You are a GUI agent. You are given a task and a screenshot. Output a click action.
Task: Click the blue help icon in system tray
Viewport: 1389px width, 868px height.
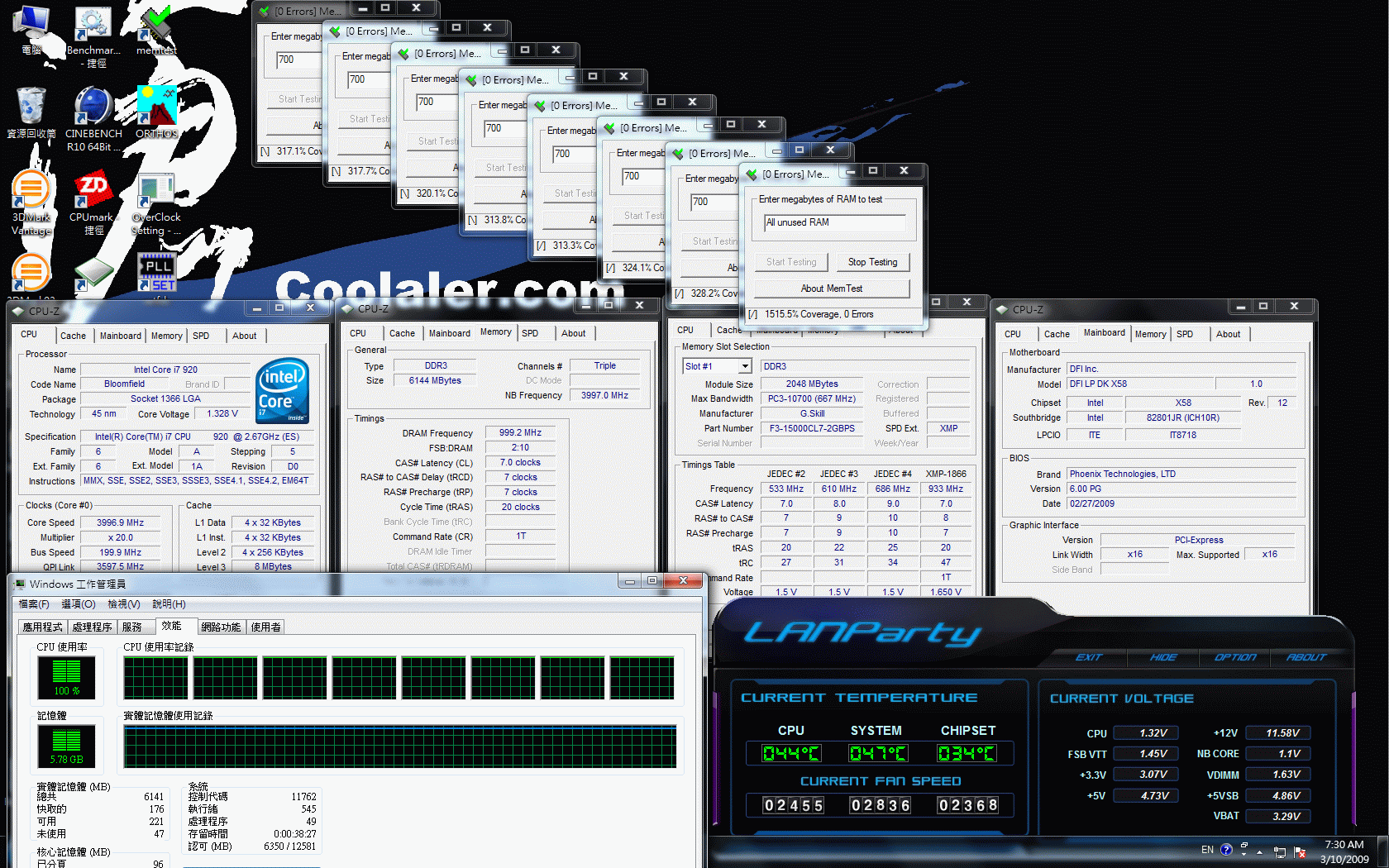point(1226,849)
